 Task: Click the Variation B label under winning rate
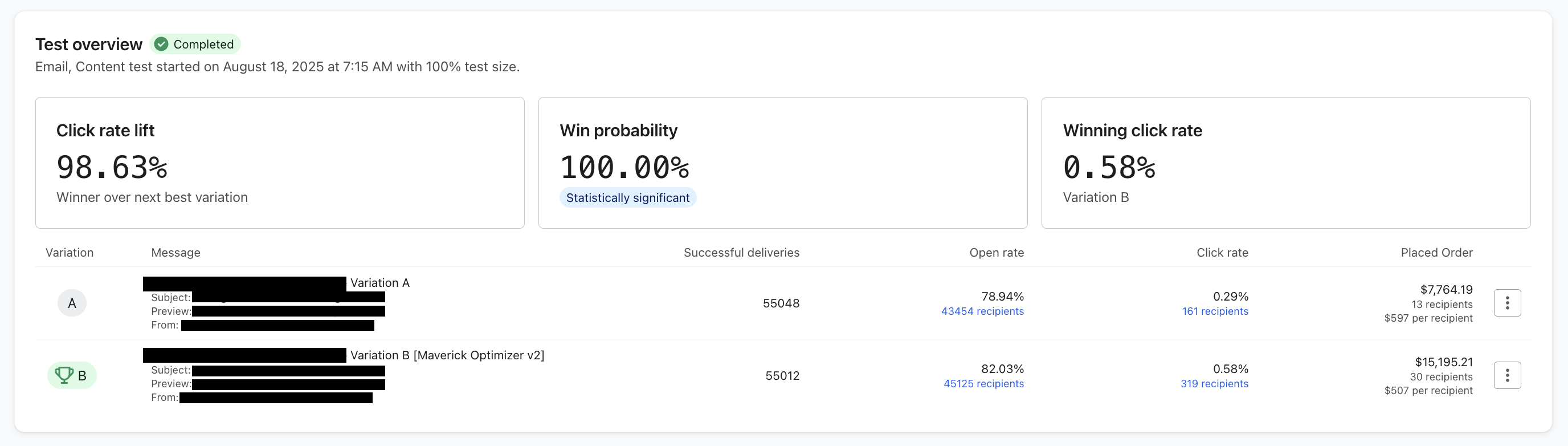tap(1096, 197)
